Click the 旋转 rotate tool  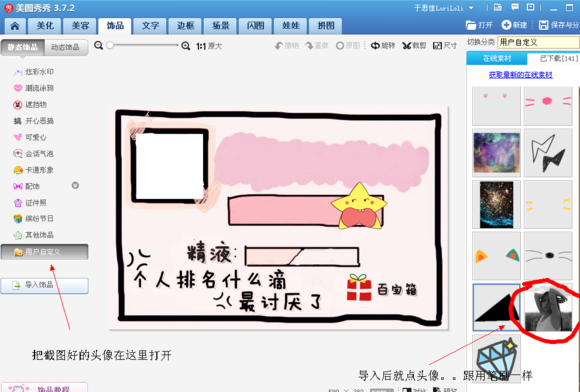tap(383, 45)
